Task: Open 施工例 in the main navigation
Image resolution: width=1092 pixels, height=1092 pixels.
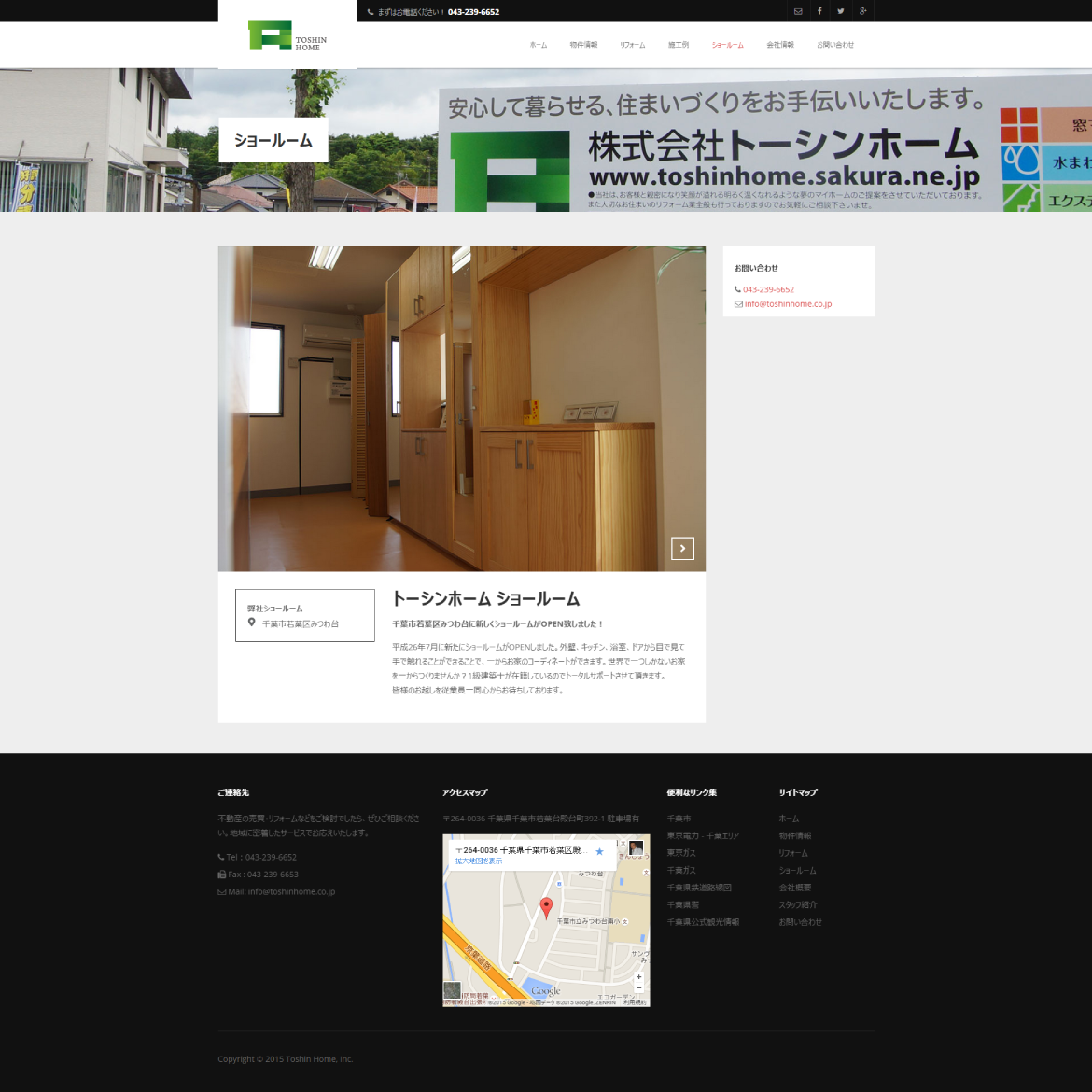Action: coord(679,46)
